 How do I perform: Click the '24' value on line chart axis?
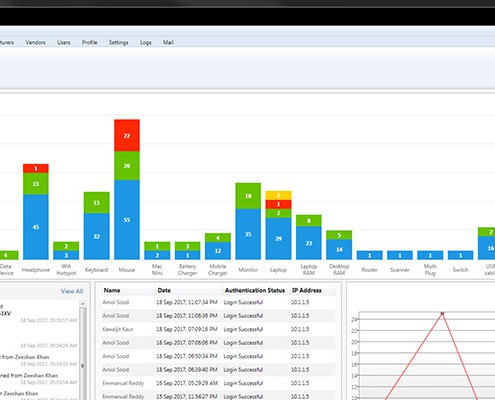click(354, 319)
